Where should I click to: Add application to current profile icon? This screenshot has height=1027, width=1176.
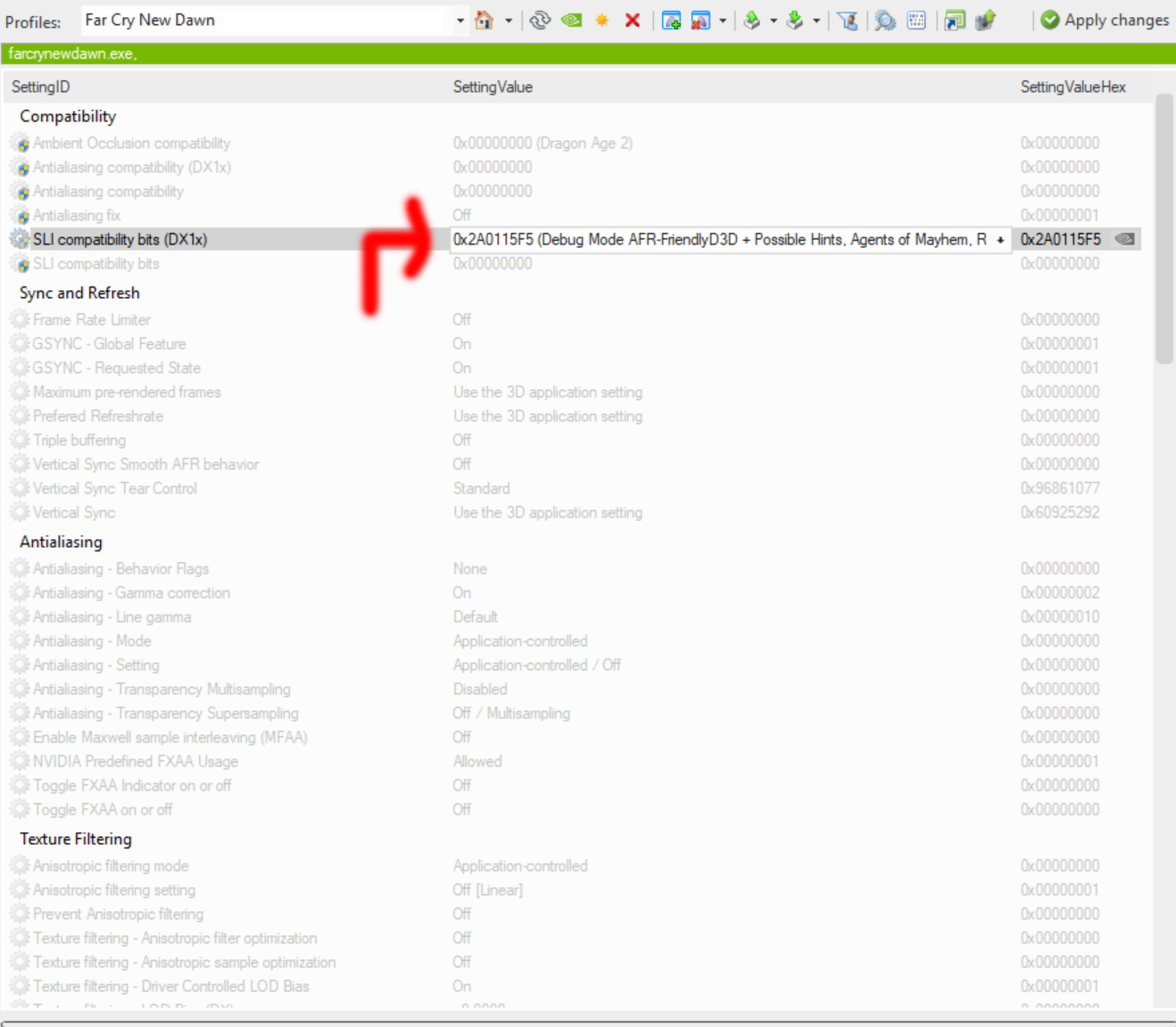pyautogui.click(x=671, y=20)
